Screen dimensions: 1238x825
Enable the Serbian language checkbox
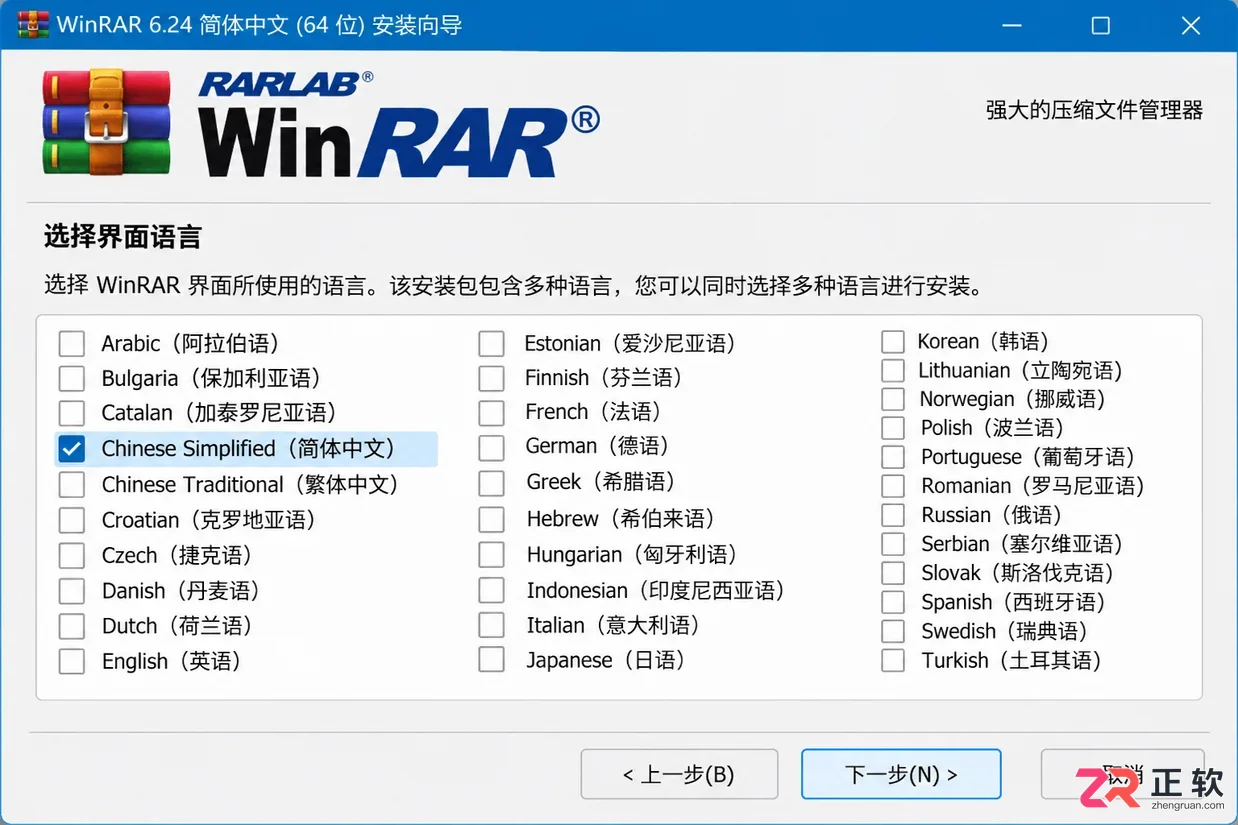893,545
